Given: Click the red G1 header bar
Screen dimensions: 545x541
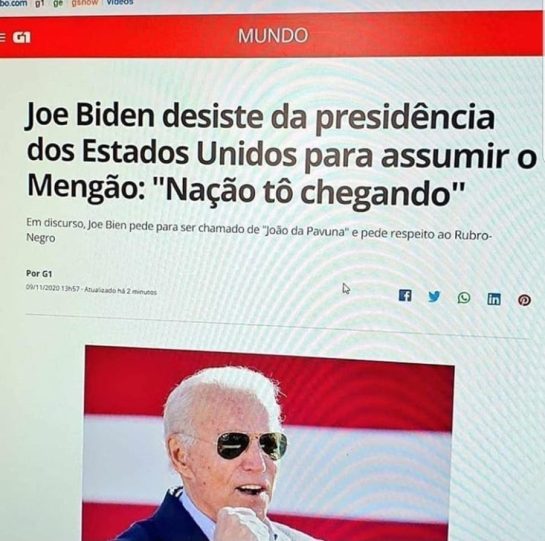Looking at the screenshot, I should point(271,36).
